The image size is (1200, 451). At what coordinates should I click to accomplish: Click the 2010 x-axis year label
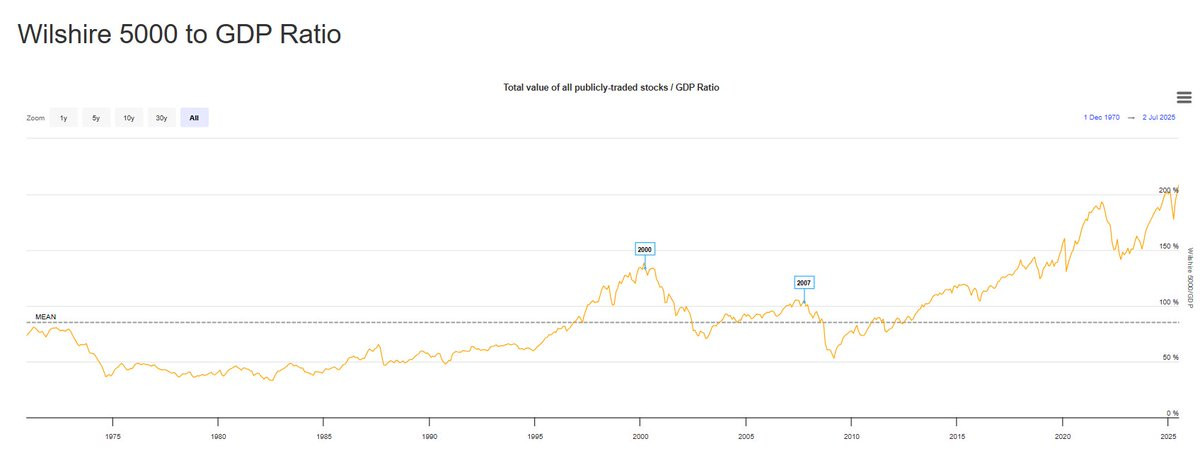(851, 437)
